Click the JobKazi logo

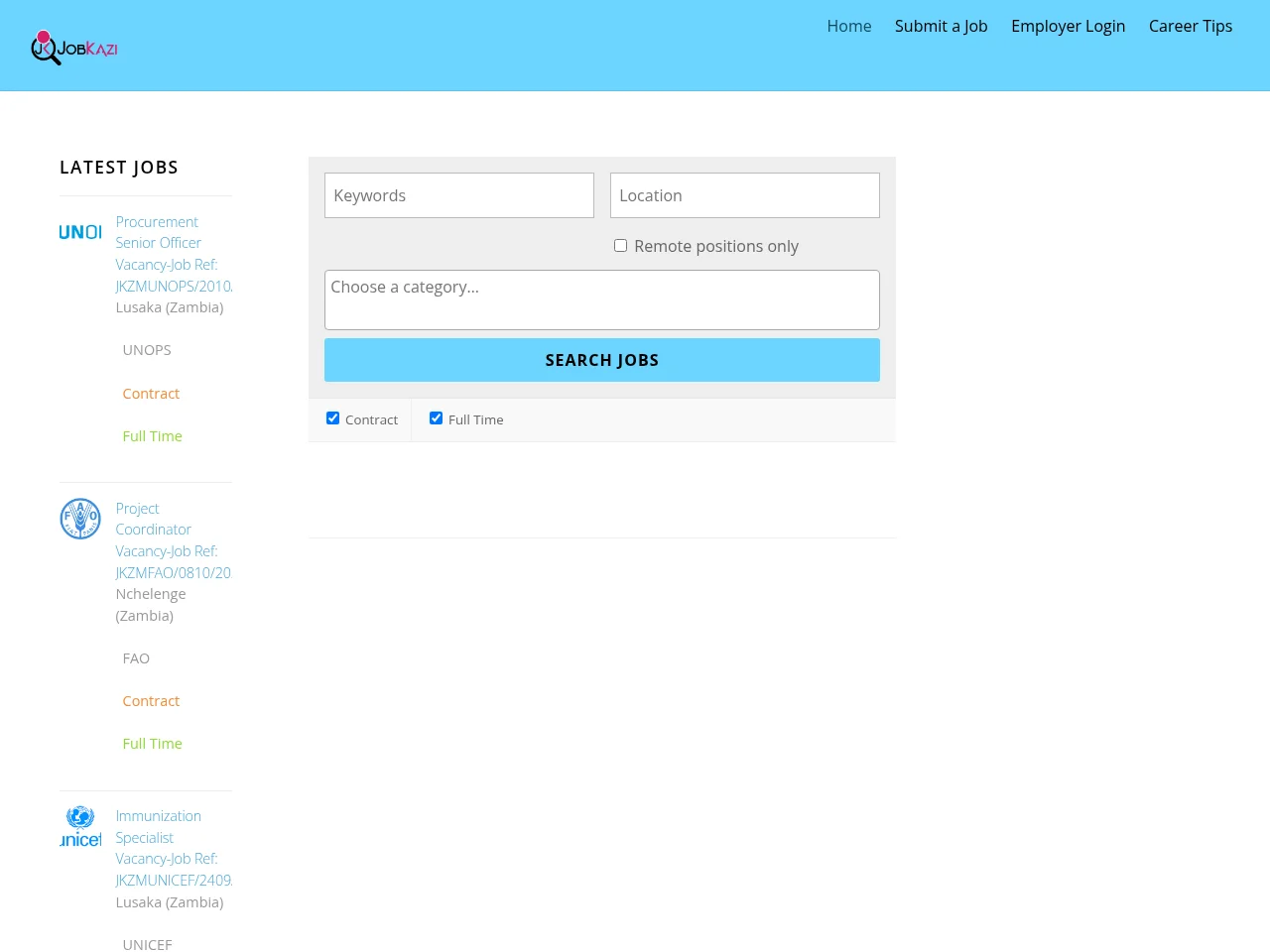pyautogui.click(x=74, y=47)
